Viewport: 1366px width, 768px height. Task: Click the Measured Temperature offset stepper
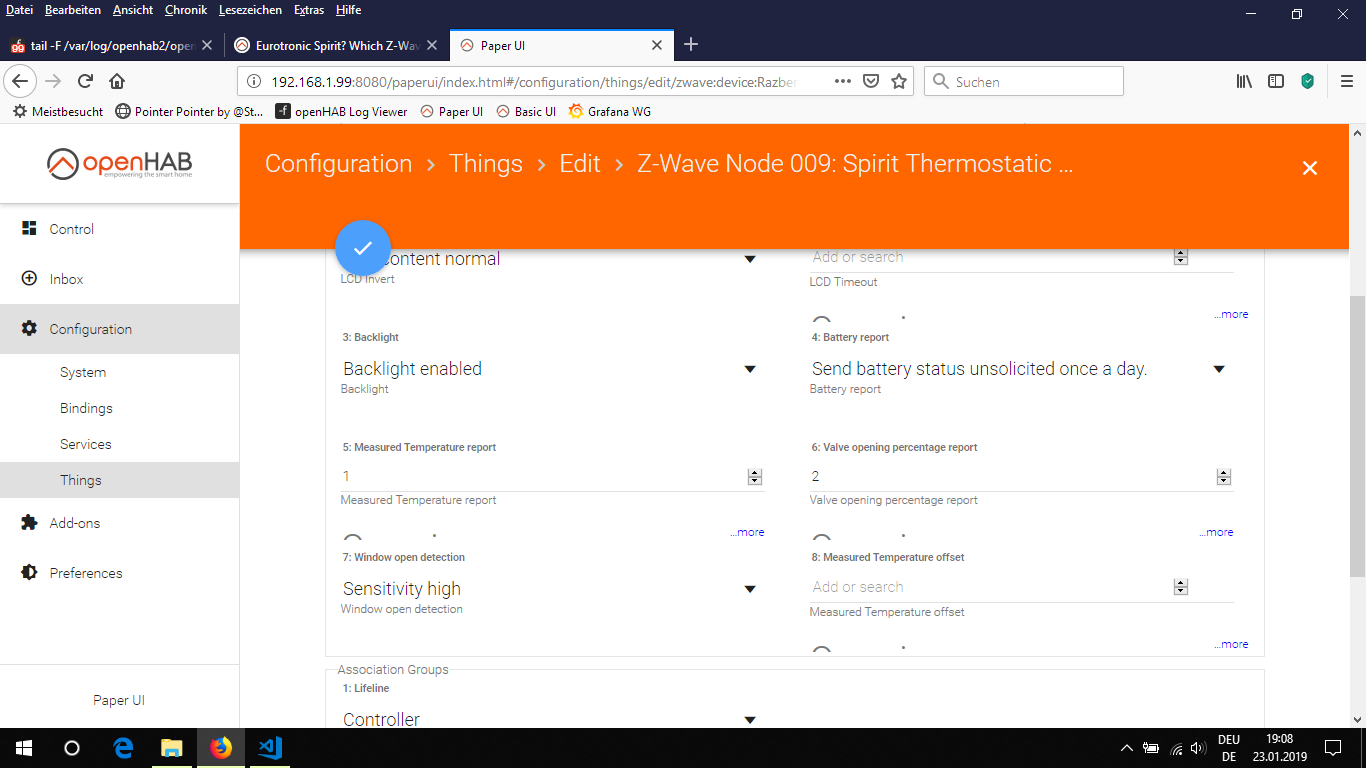click(x=1181, y=587)
